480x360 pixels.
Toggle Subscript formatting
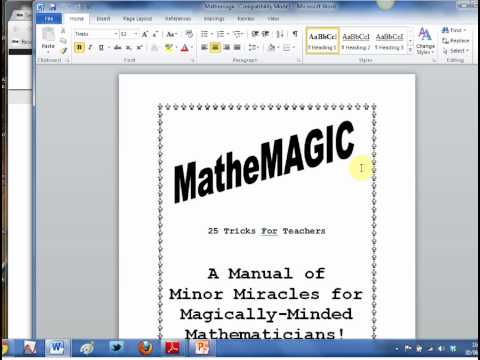129,47
